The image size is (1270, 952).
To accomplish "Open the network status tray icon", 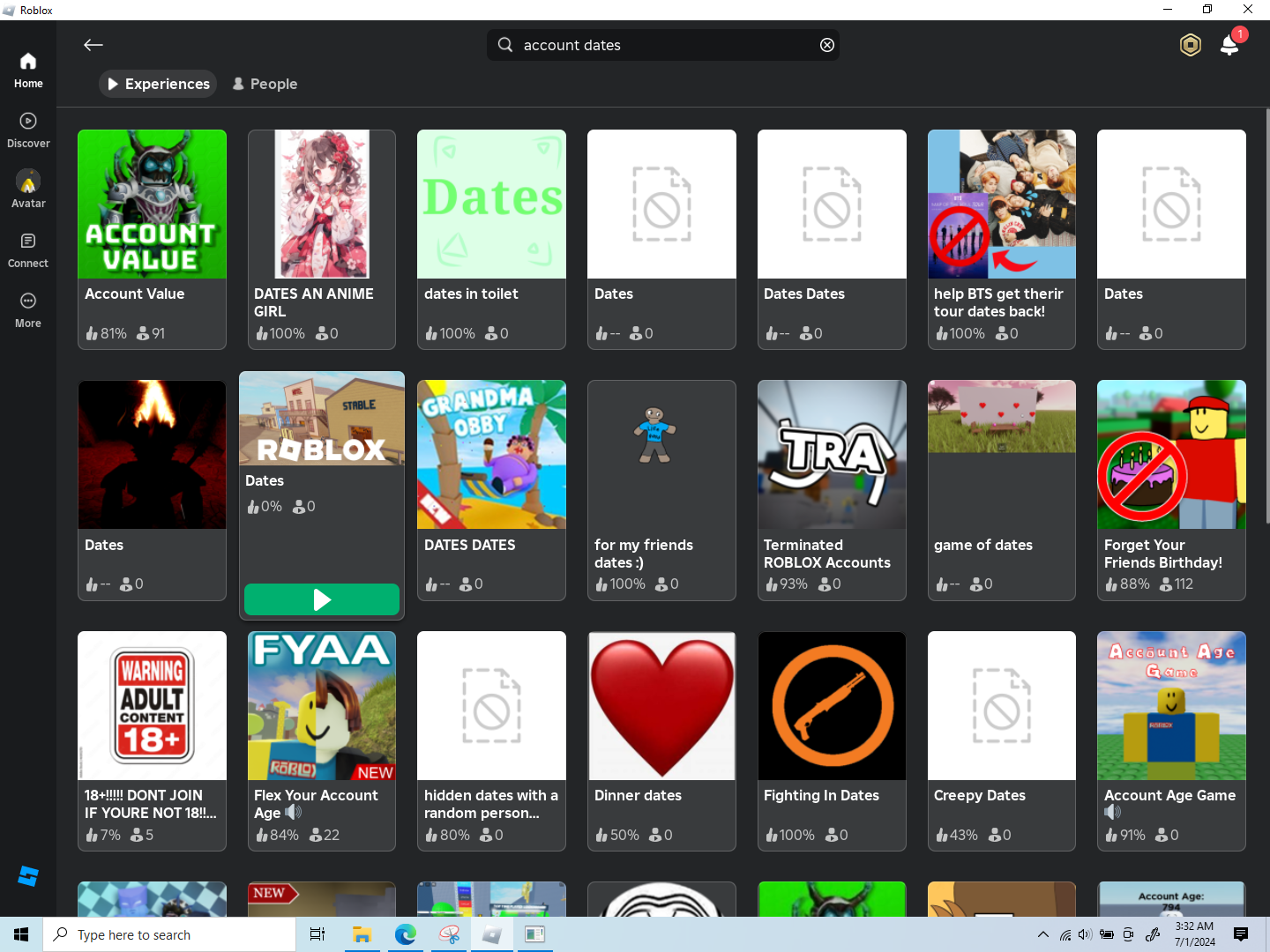I will (x=1065, y=934).
